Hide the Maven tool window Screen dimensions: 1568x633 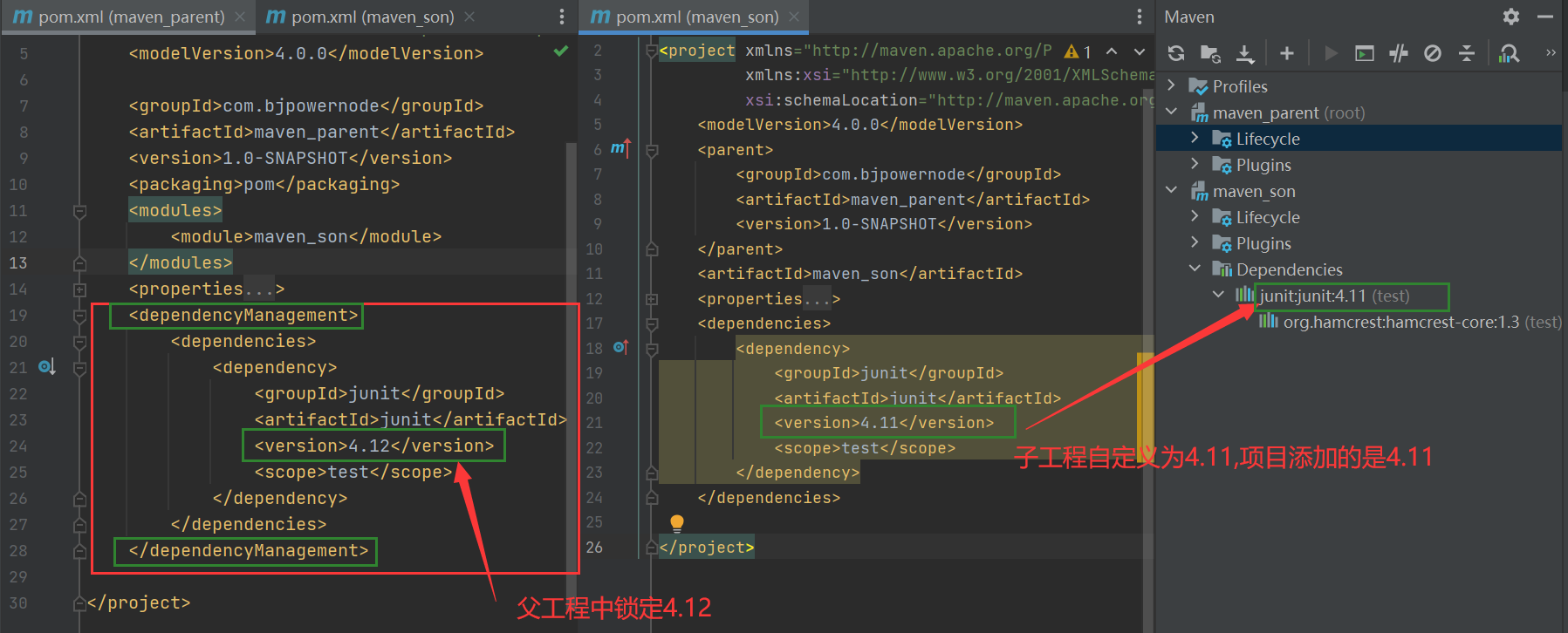pos(1545,17)
